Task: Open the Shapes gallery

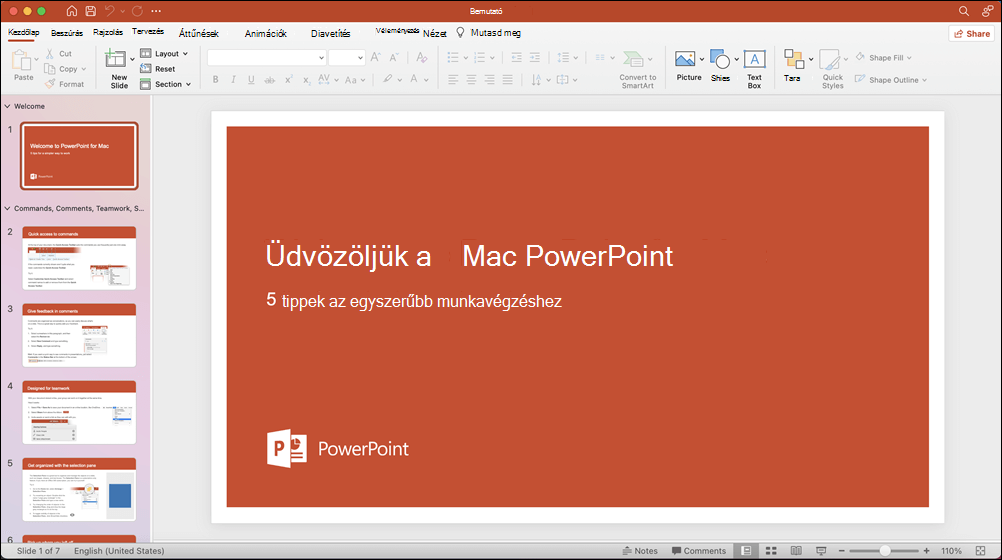Action: (720, 66)
